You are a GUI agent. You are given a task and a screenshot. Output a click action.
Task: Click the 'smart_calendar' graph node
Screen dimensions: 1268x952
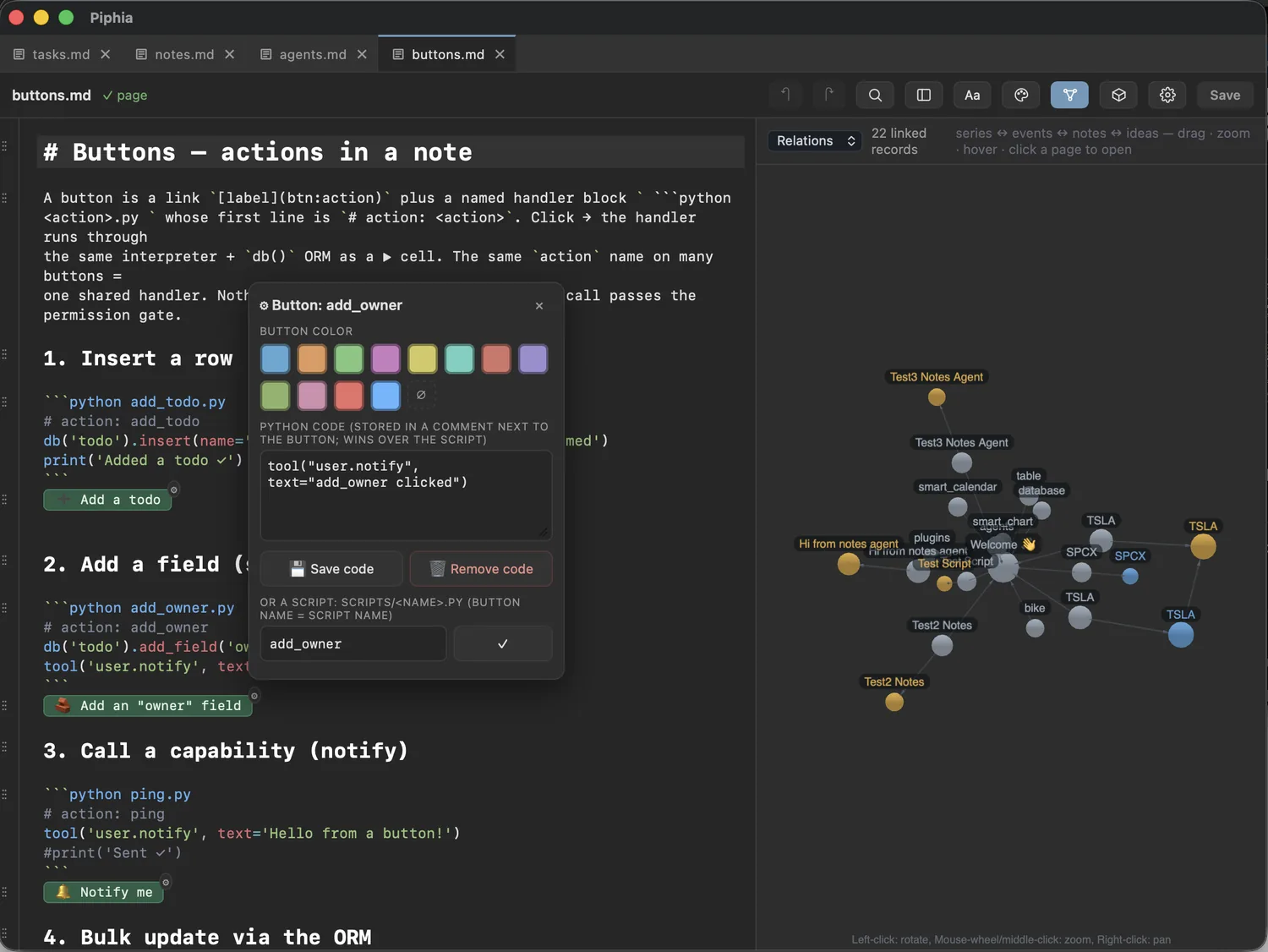pyautogui.click(x=958, y=506)
